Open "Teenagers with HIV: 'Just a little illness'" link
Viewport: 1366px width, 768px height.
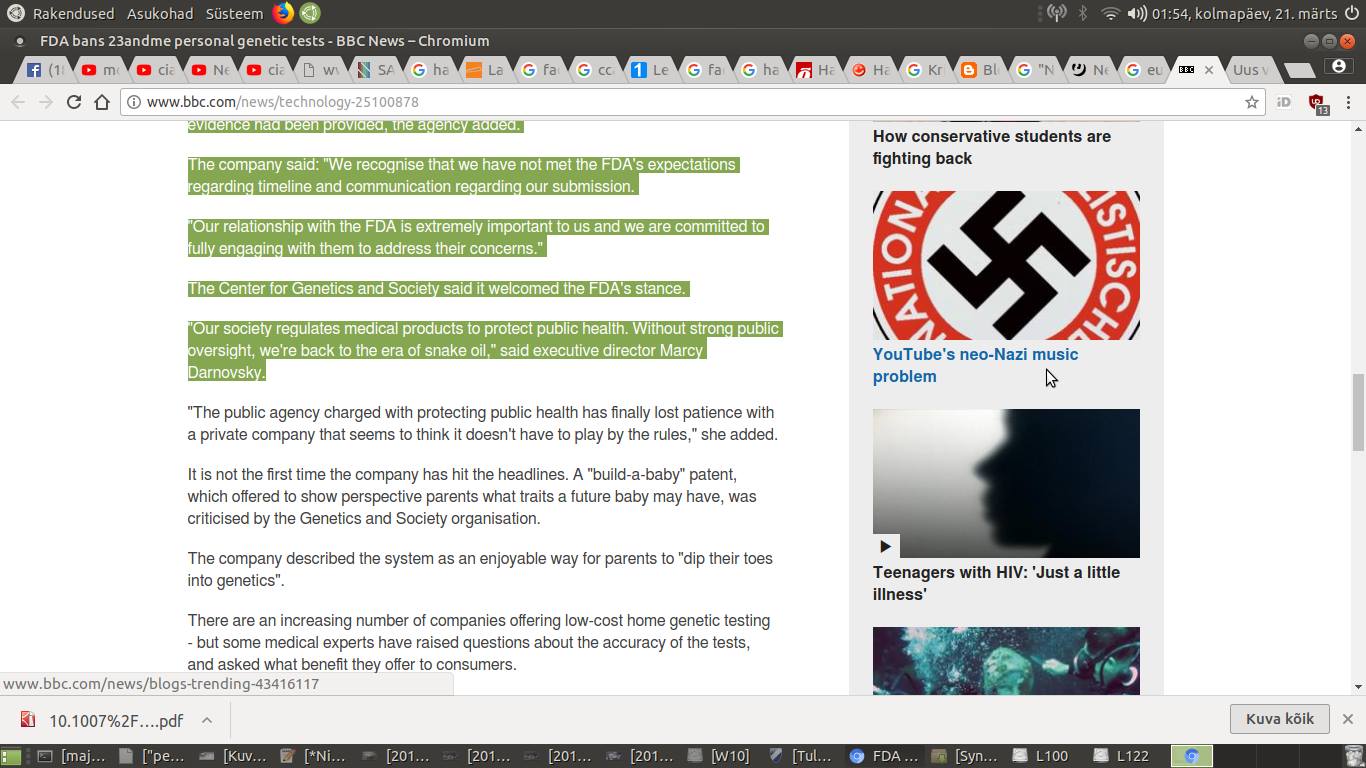tap(996, 583)
